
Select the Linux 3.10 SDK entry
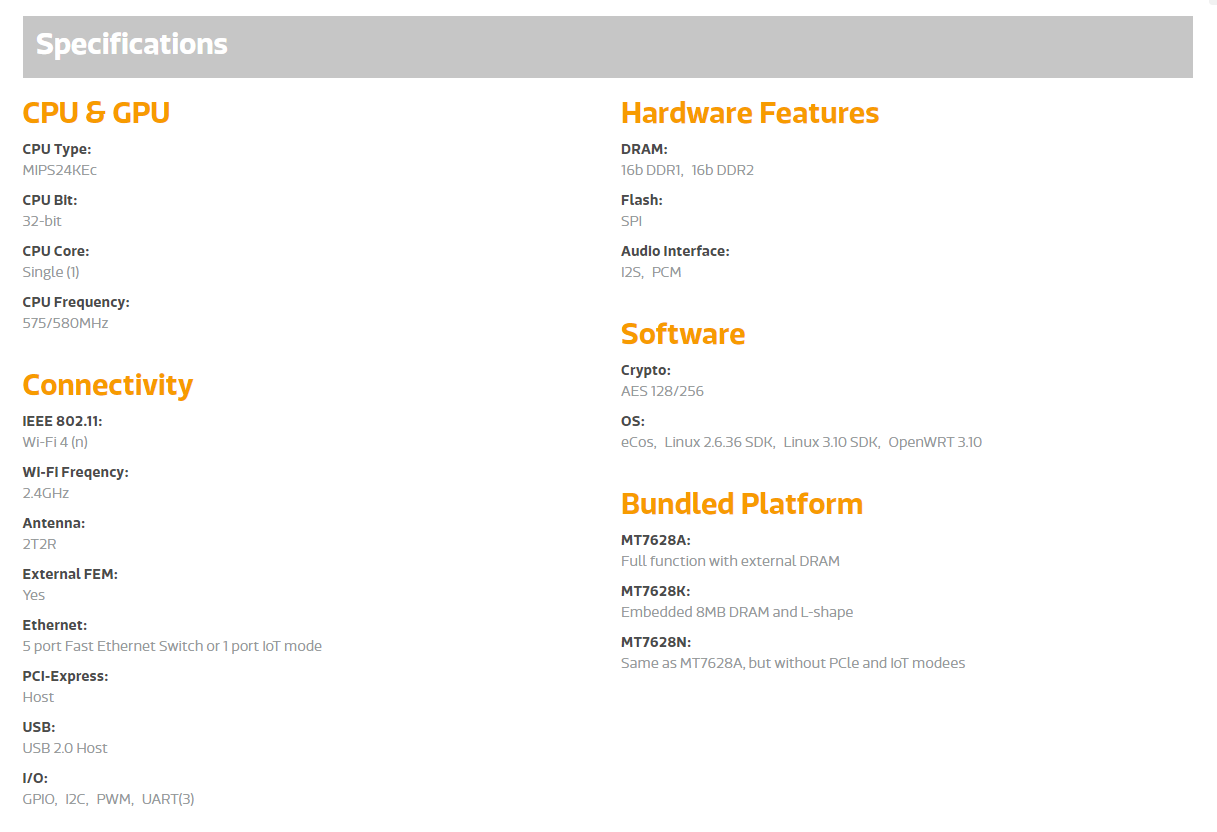coord(831,442)
